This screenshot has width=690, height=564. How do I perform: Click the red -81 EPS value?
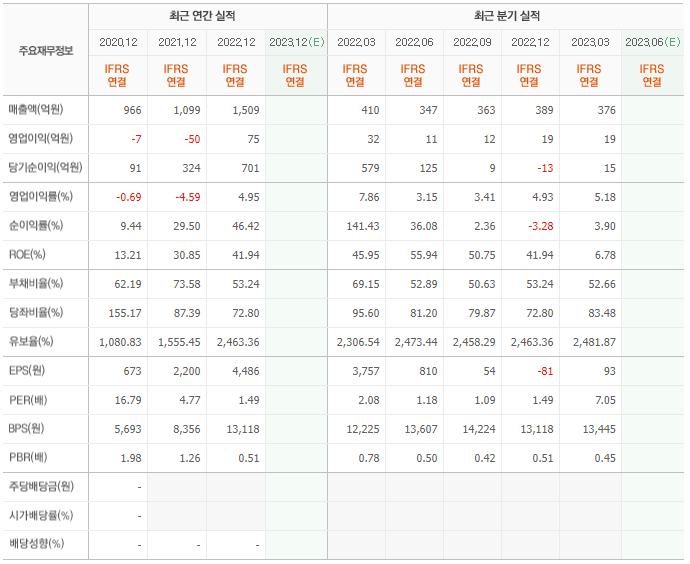[545, 372]
